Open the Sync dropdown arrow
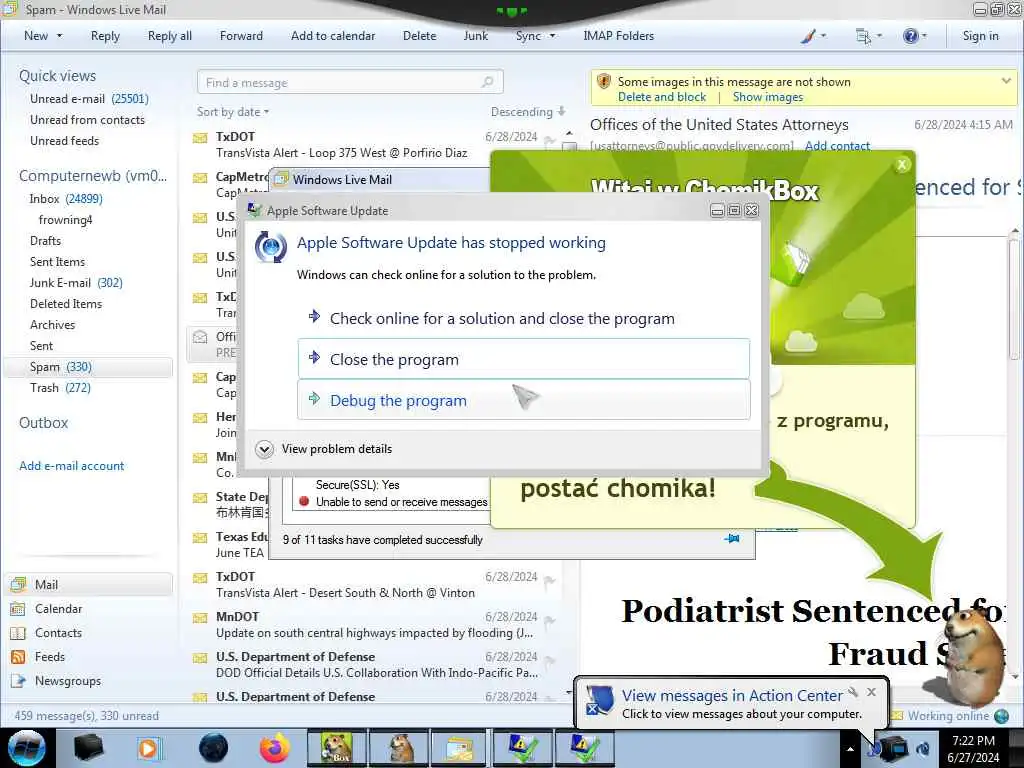This screenshot has height=768, width=1024. pyautogui.click(x=552, y=36)
